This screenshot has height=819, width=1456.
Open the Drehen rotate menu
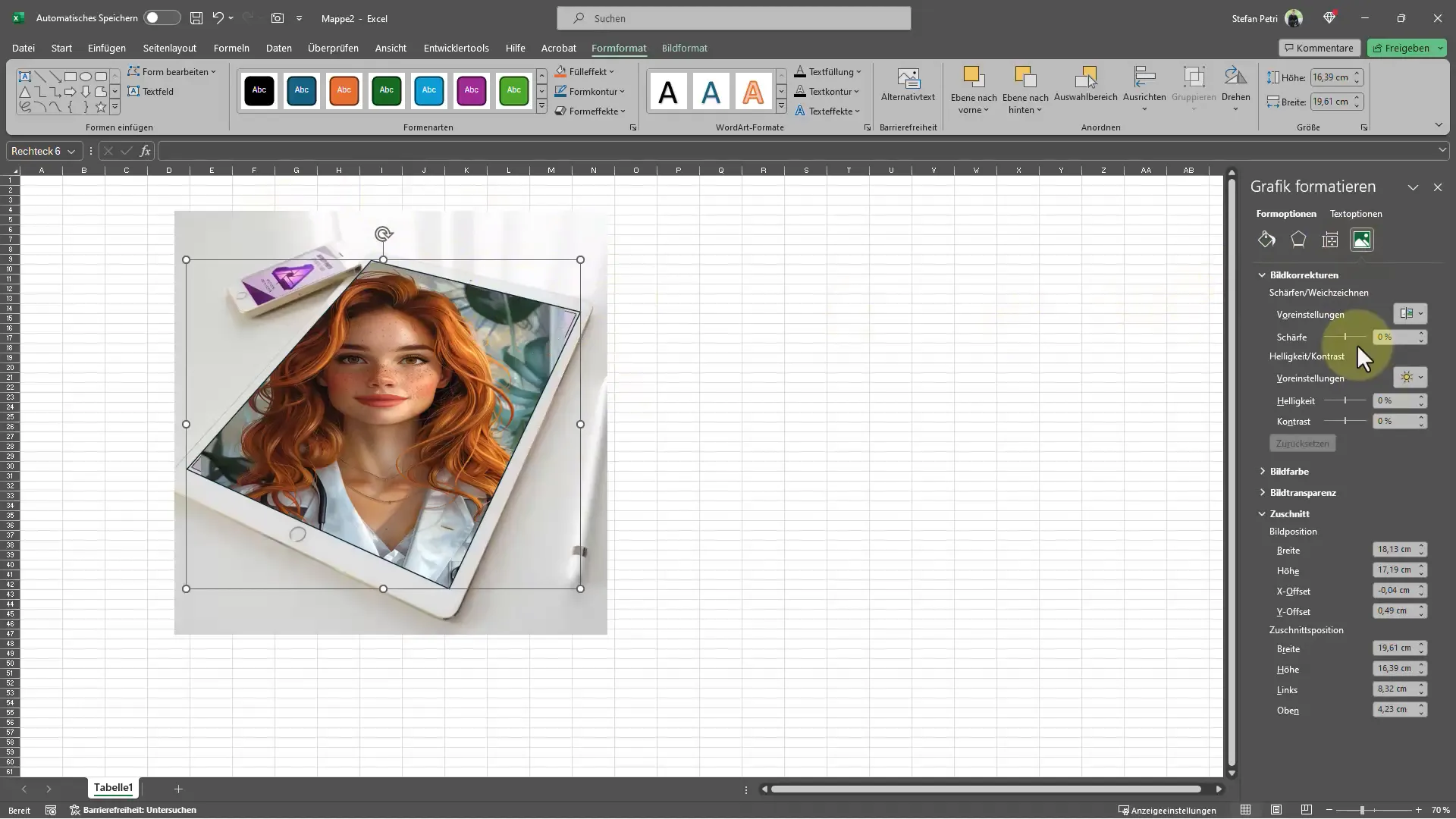coord(1235,89)
